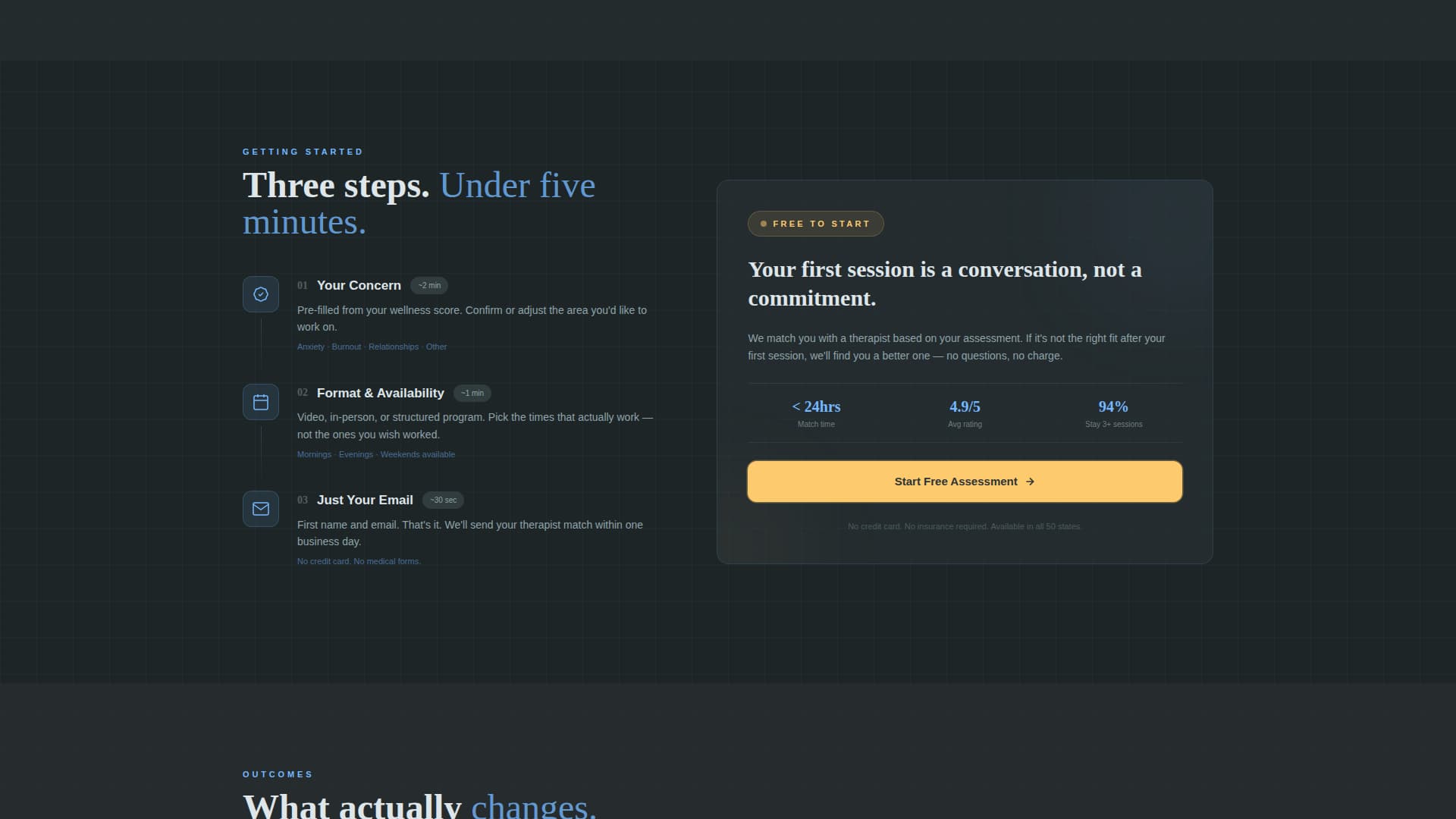1456x819 pixels.
Task: Select the OUTCOMES section label
Action: pos(277,774)
